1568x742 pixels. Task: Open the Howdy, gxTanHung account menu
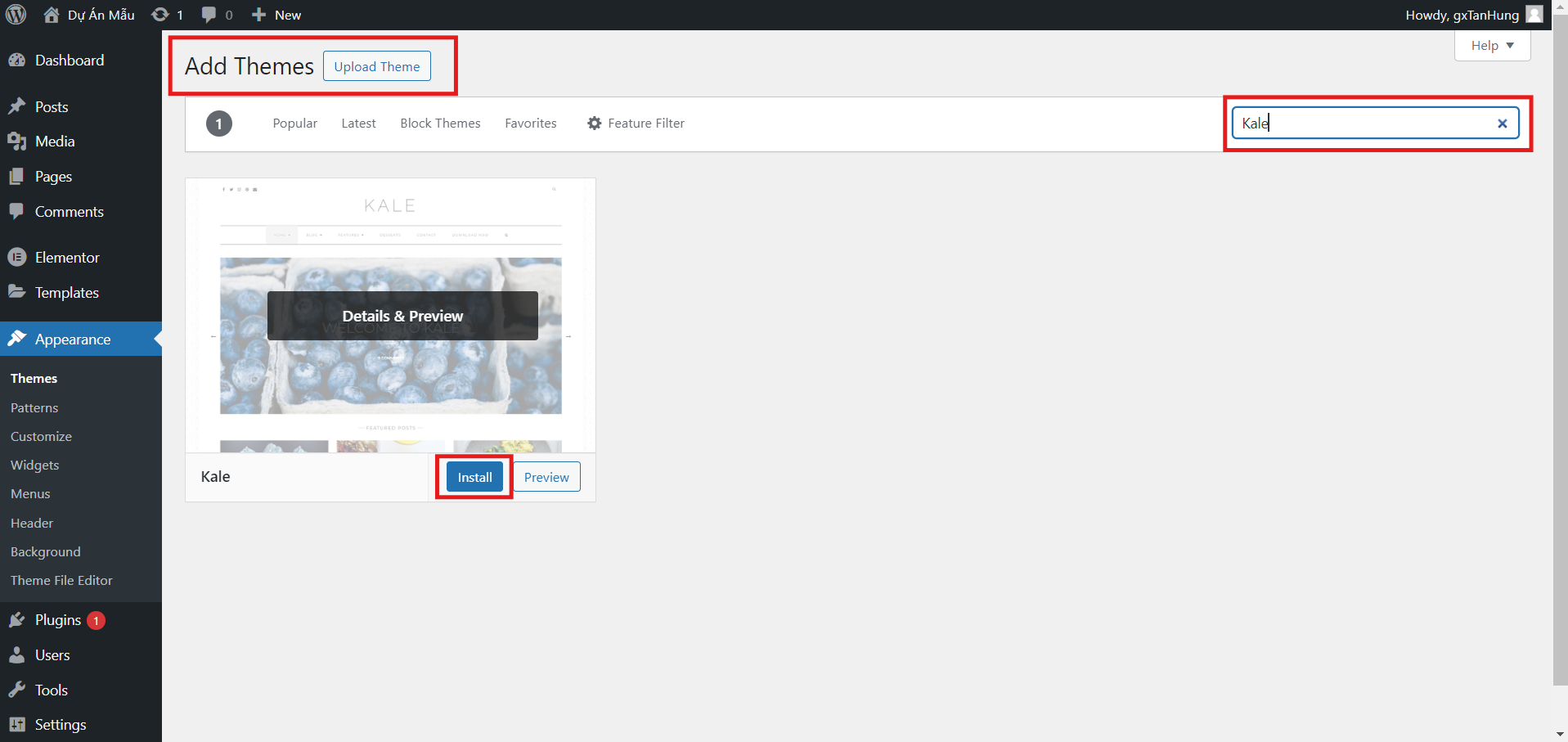[1474, 15]
